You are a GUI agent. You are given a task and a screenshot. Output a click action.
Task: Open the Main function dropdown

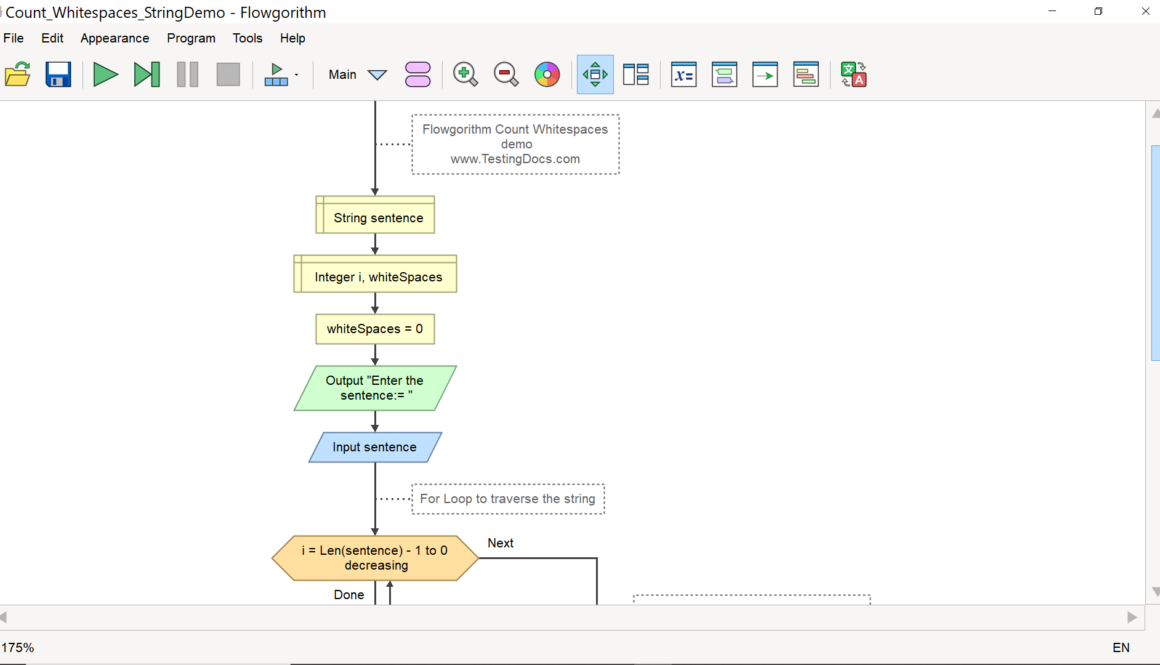[x=357, y=75]
